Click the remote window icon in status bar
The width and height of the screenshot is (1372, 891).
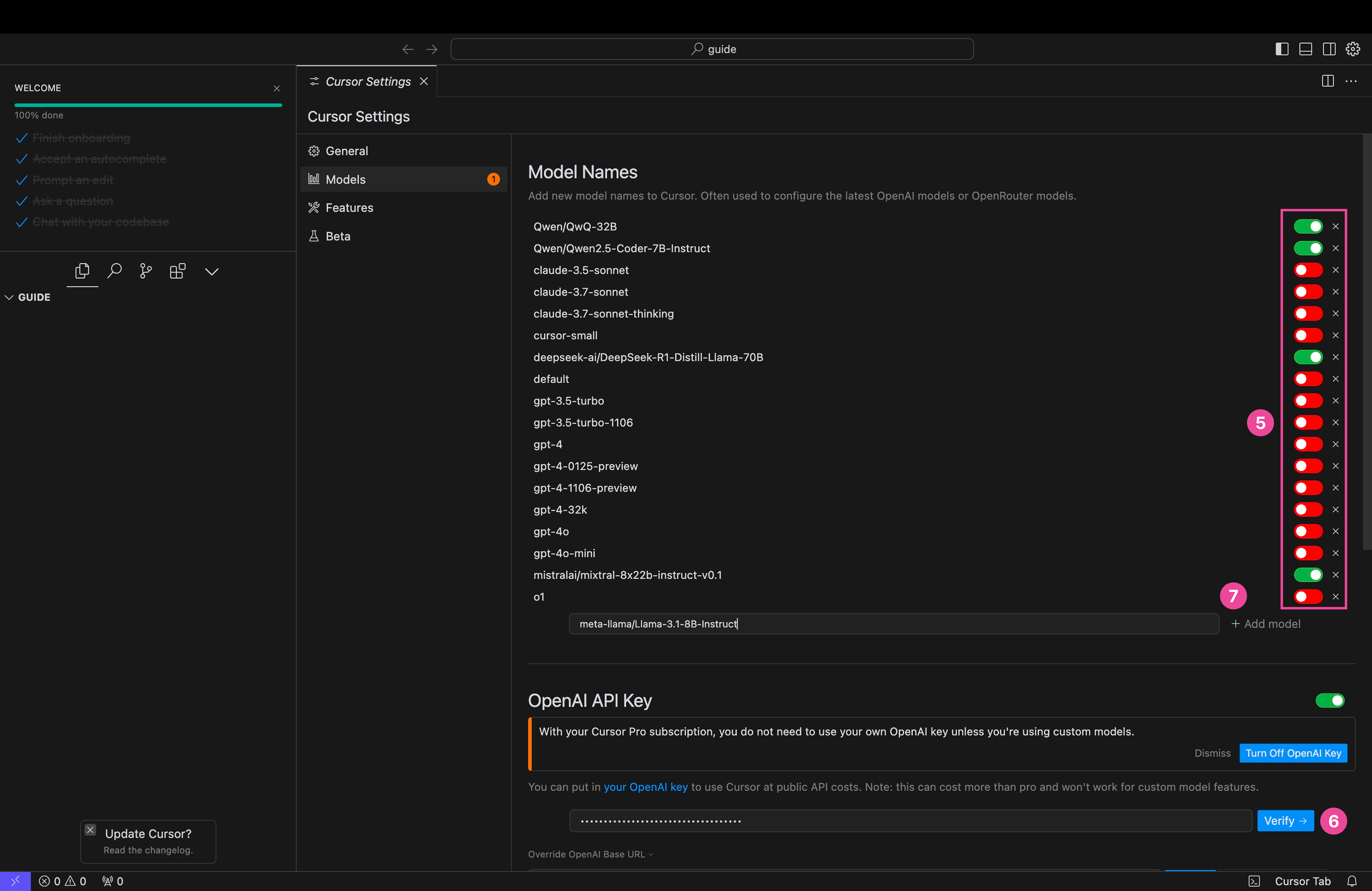point(16,881)
